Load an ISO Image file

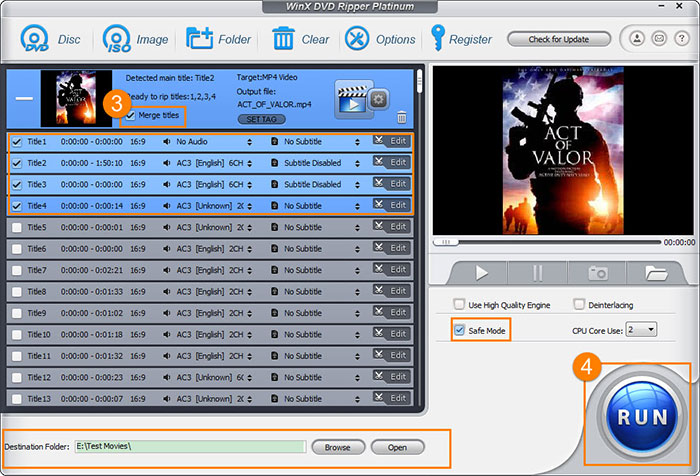point(136,39)
